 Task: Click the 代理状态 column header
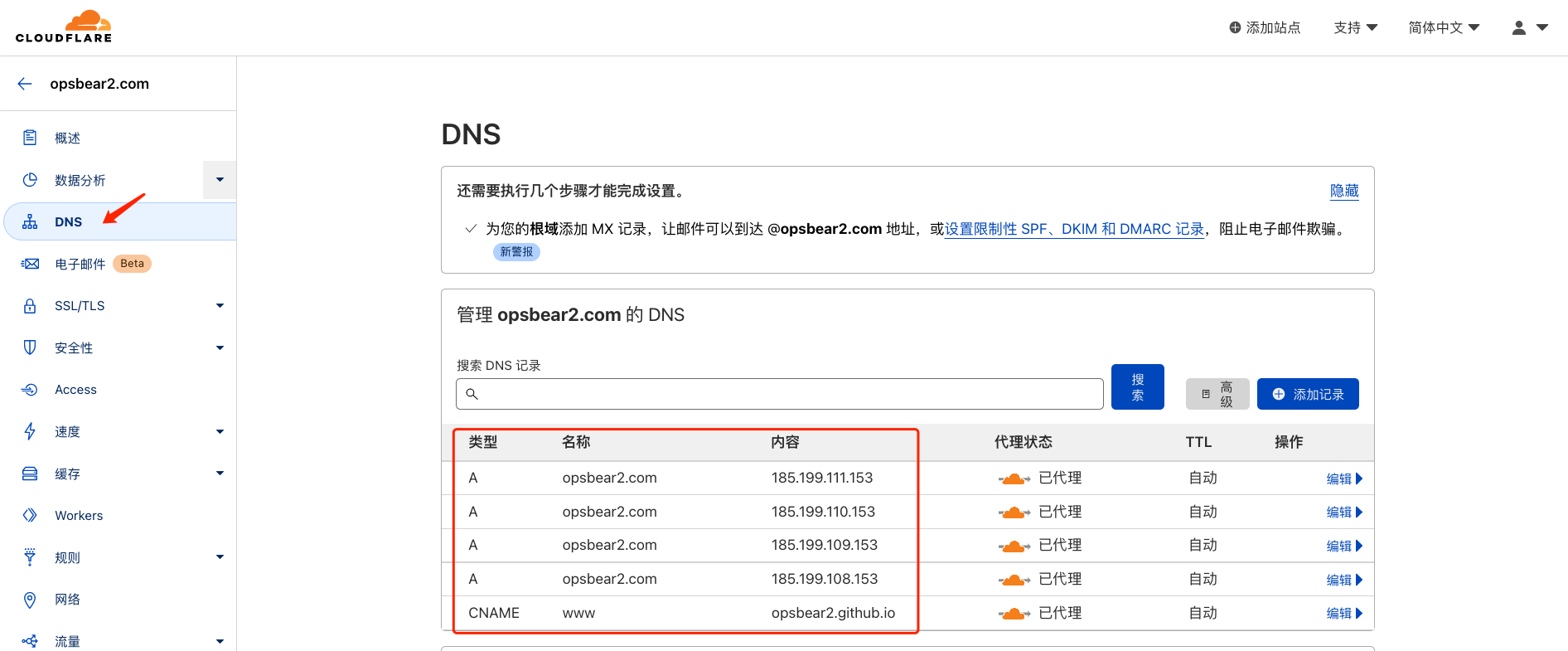pos(1024,442)
